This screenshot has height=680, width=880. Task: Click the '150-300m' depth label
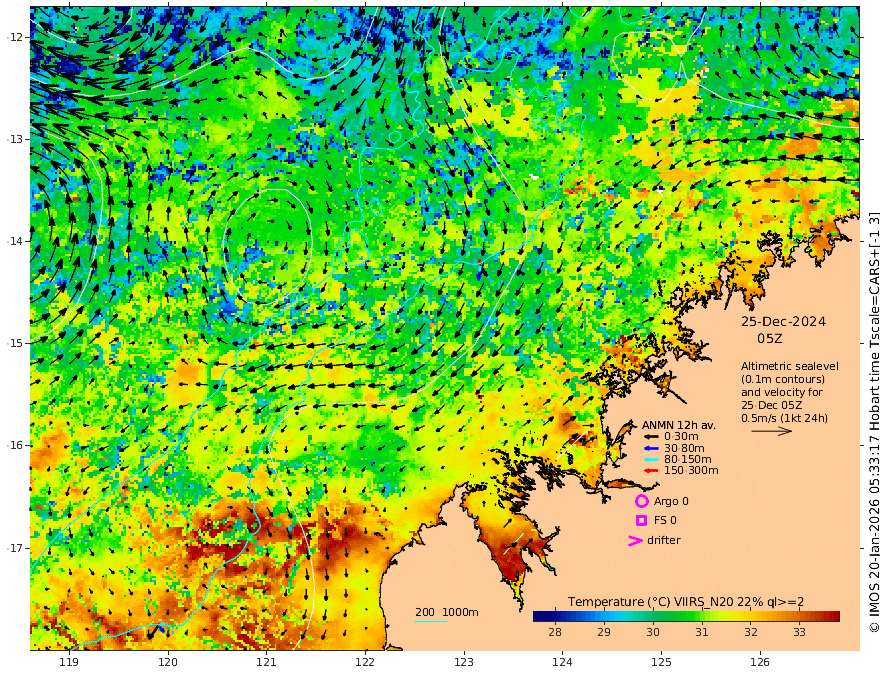(x=691, y=471)
